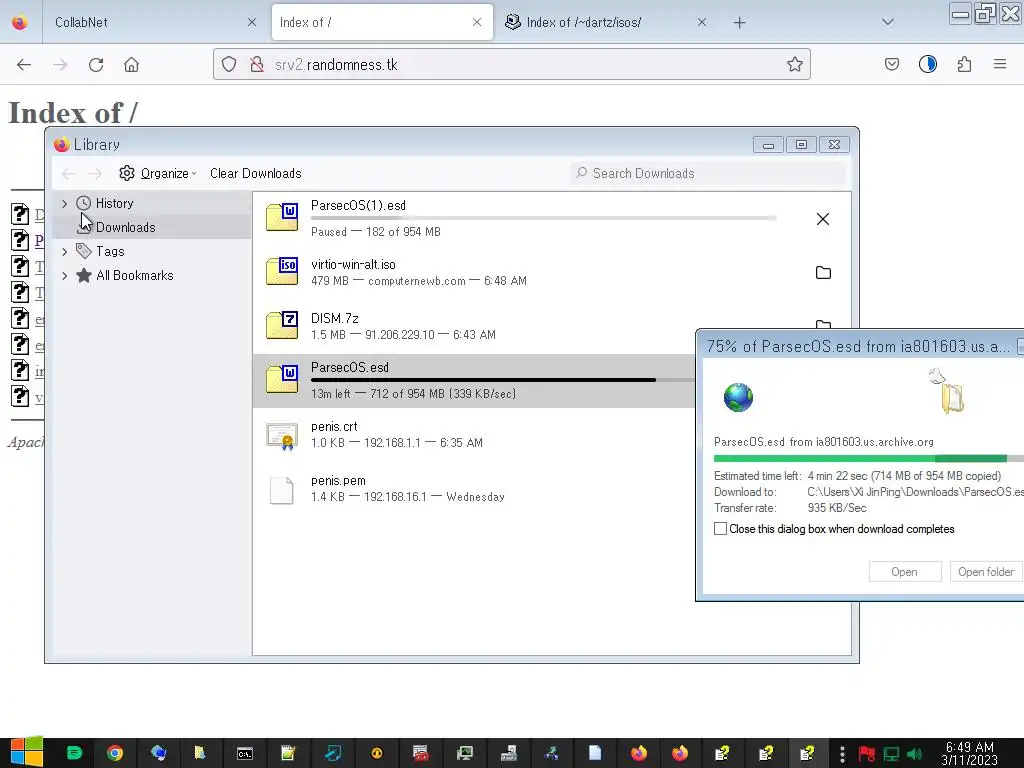Click the address bar URL field
The image size is (1024, 768).
coord(512,64)
